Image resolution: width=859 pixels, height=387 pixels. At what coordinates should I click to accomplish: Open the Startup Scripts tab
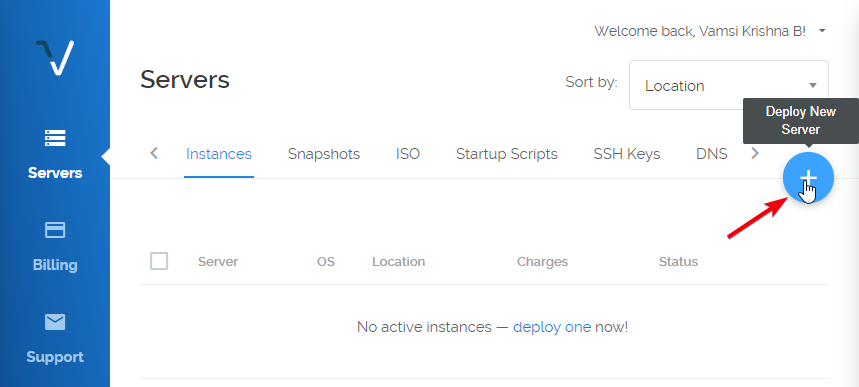507,154
